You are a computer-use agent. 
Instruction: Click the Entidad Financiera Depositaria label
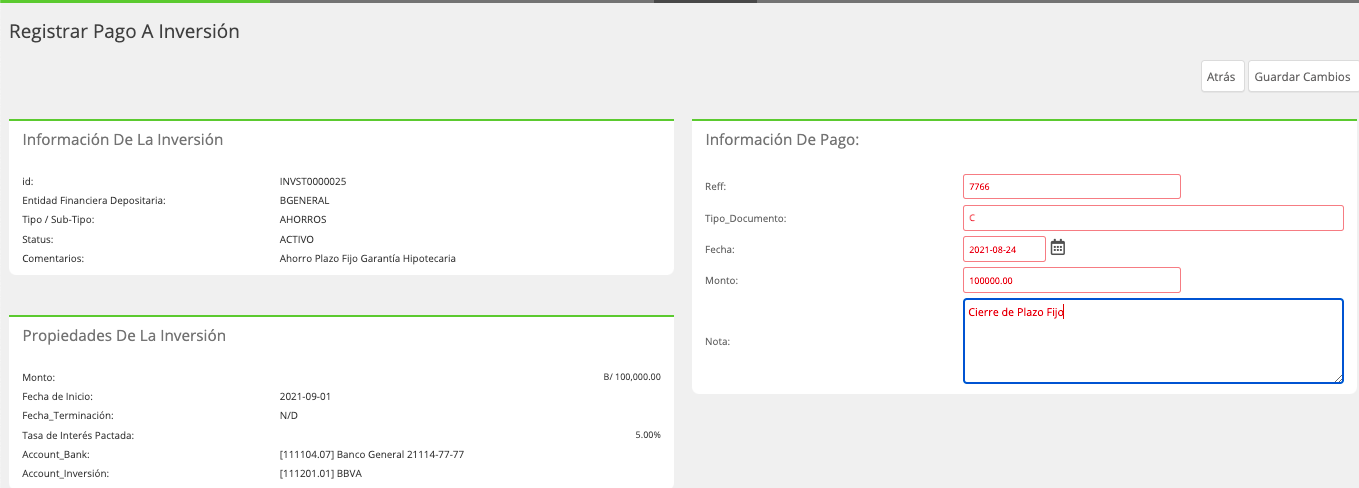pyautogui.click(x=93, y=201)
